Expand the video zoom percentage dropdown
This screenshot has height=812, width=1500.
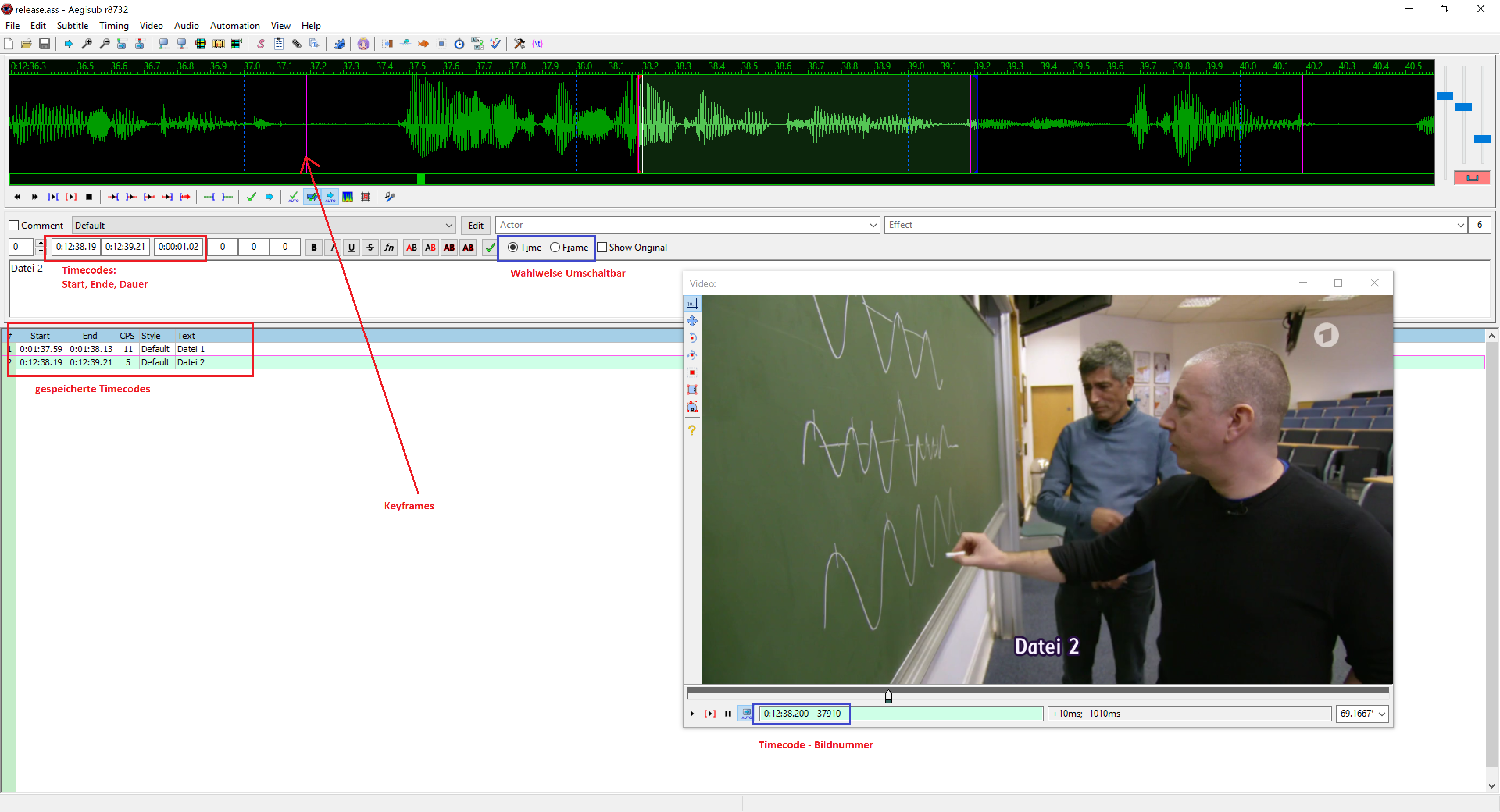pyautogui.click(x=1382, y=714)
